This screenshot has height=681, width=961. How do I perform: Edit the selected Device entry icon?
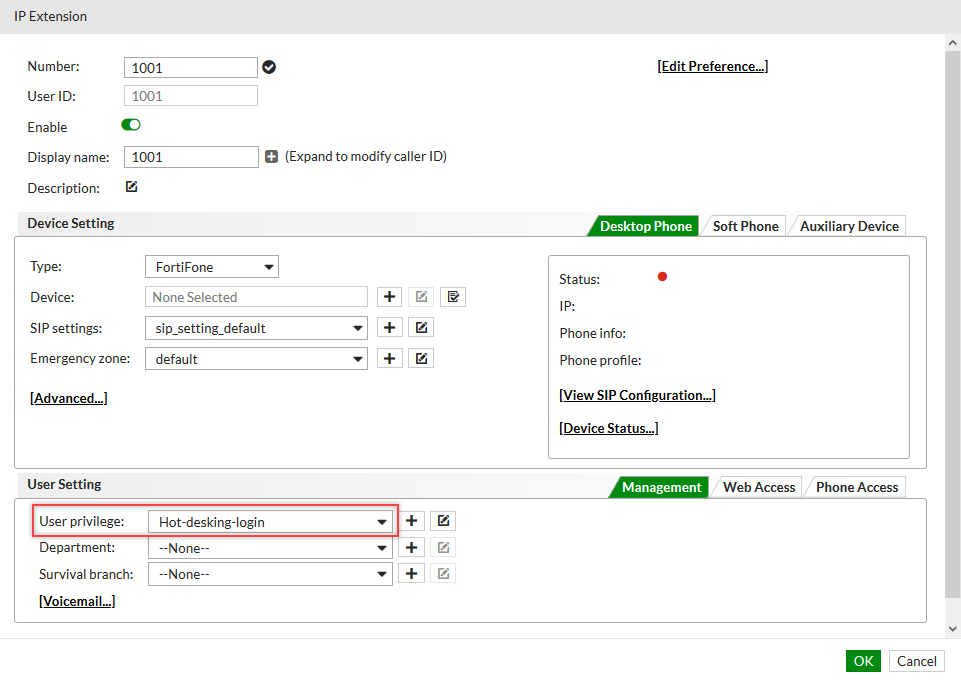421,297
